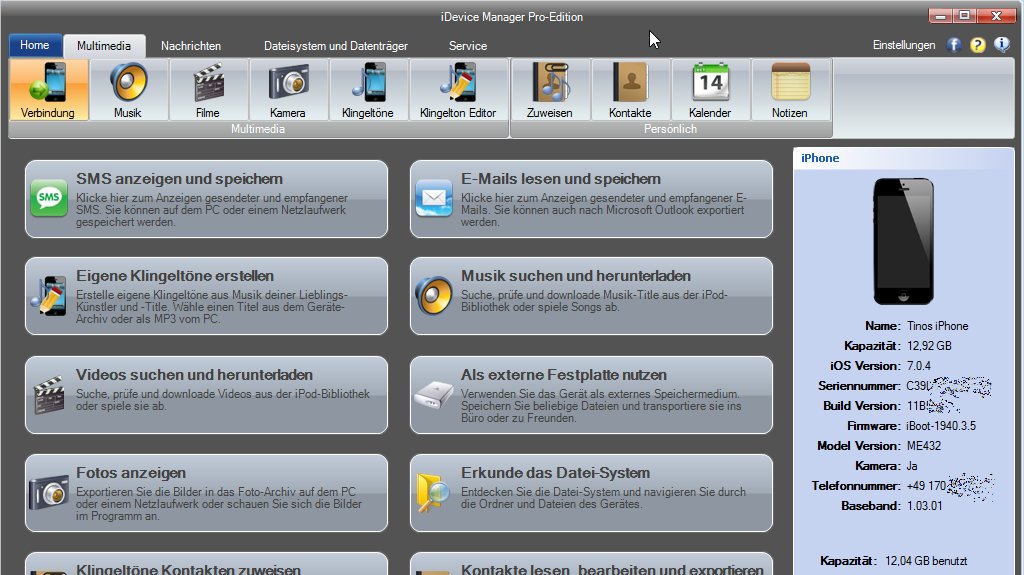Click the speaker icon in Musik suchen card
This screenshot has height=575, width=1024.
pos(434,295)
